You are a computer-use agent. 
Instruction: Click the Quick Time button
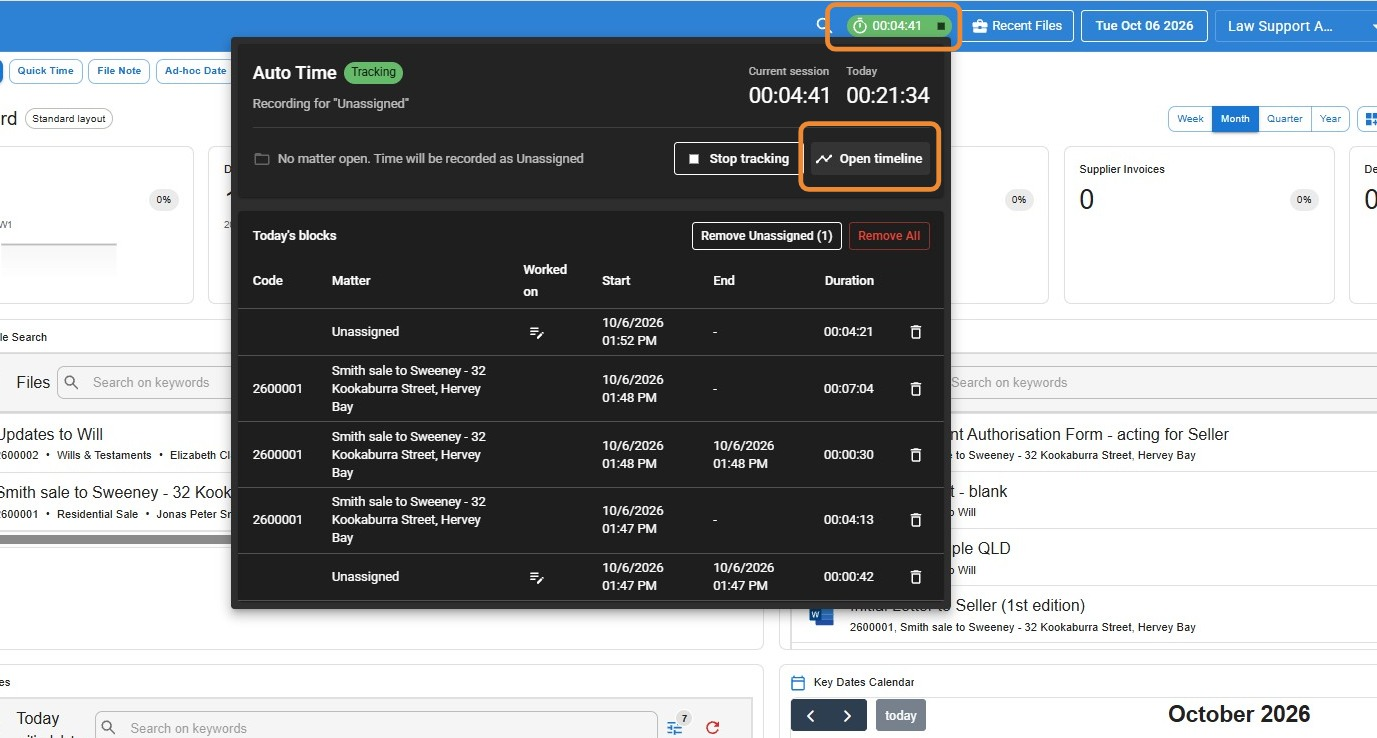pyautogui.click(x=45, y=71)
